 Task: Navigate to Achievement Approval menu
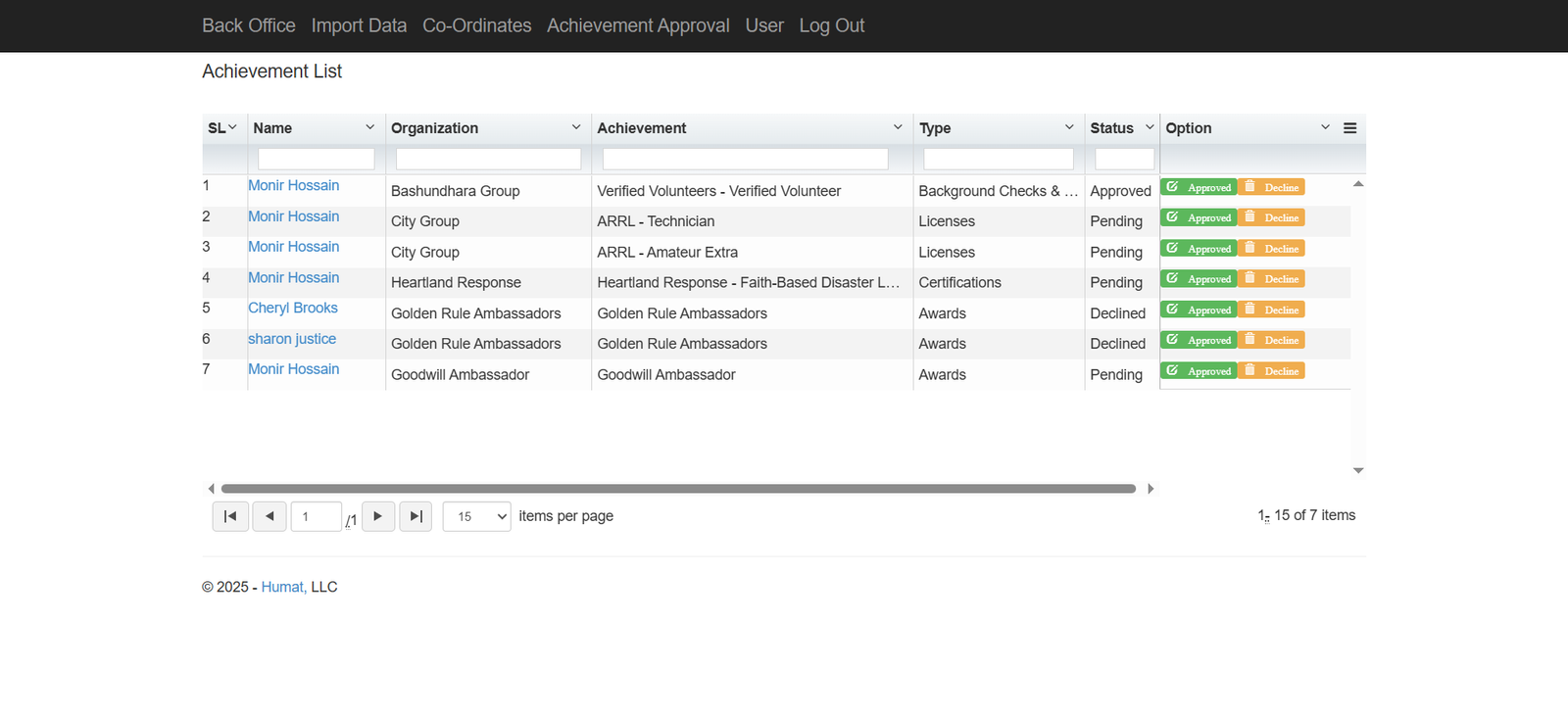click(x=638, y=25)
